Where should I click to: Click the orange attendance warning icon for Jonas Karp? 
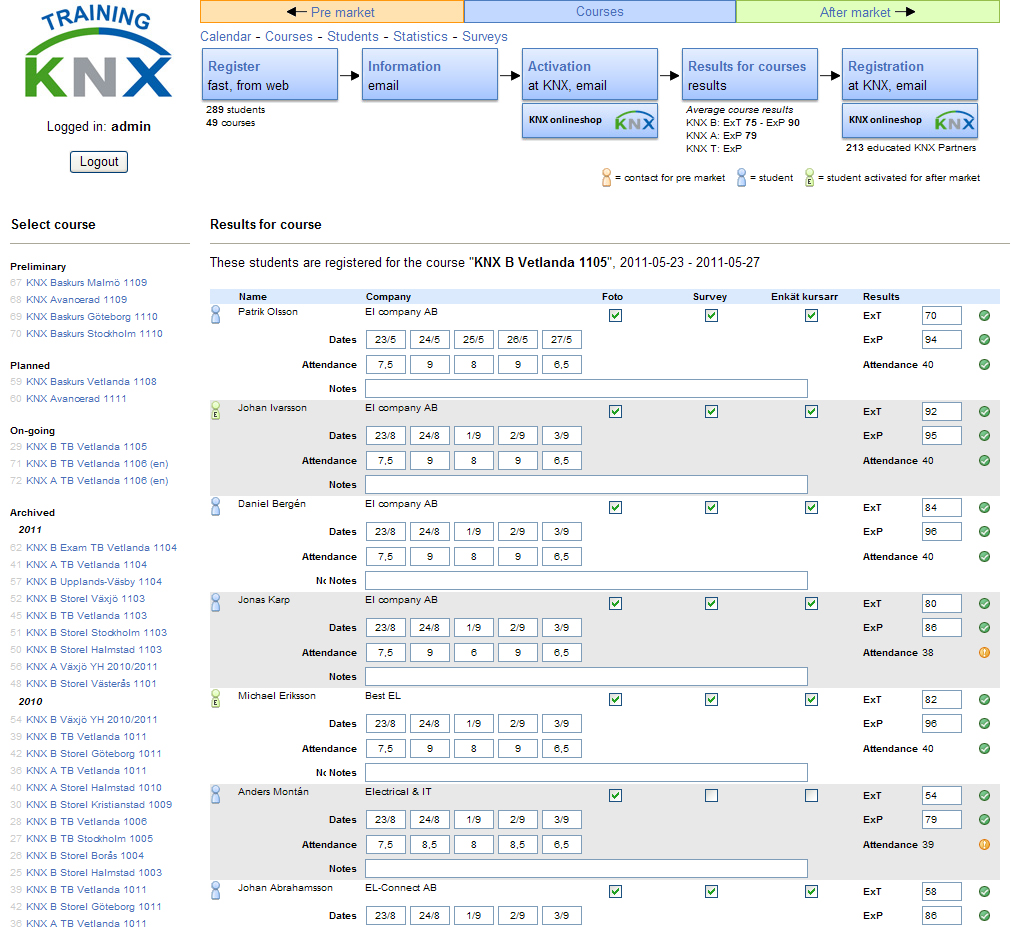(984, 653)
